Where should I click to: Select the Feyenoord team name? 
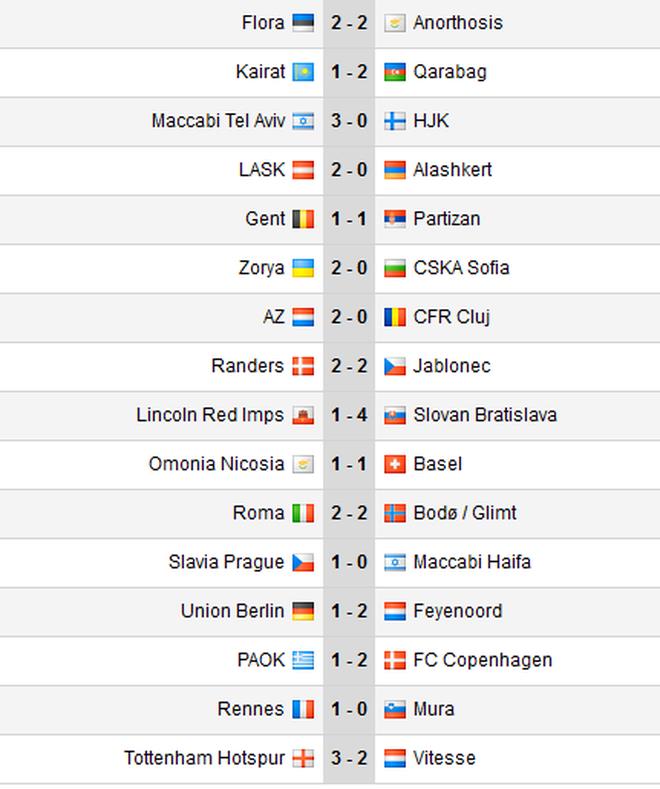pos(457,611)
